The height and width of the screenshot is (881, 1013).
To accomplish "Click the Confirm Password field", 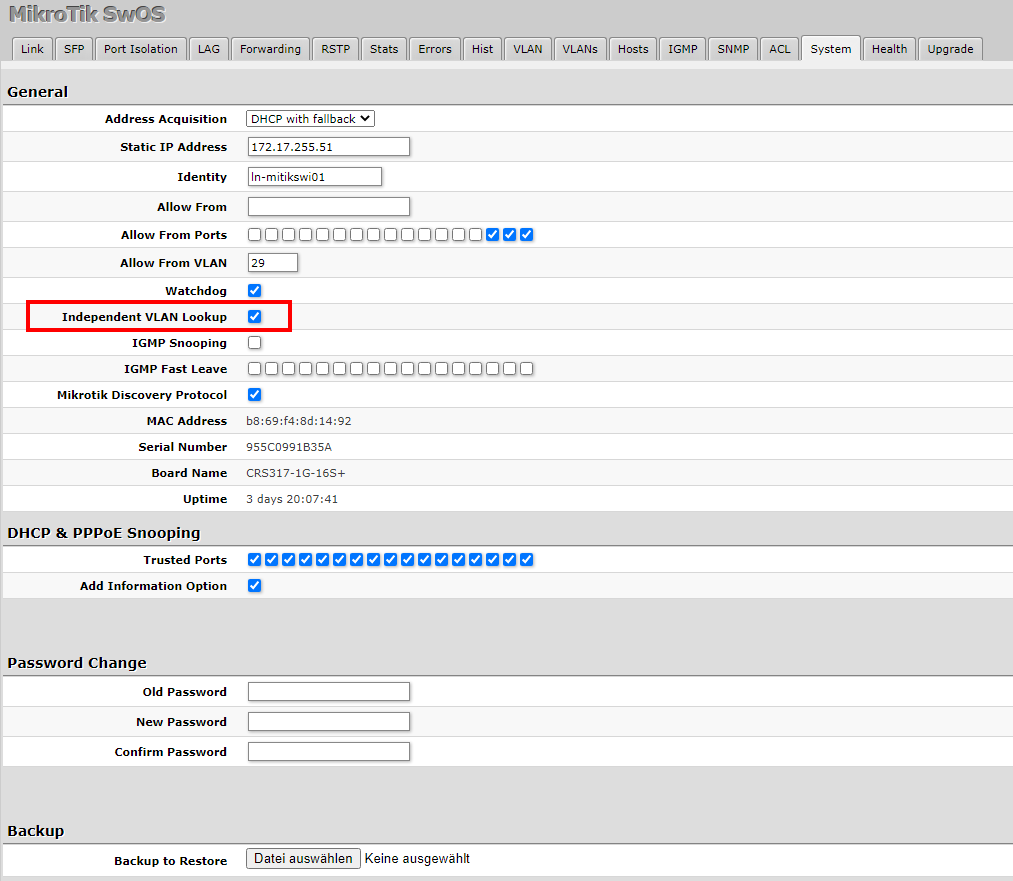I will tap(329, 752).
